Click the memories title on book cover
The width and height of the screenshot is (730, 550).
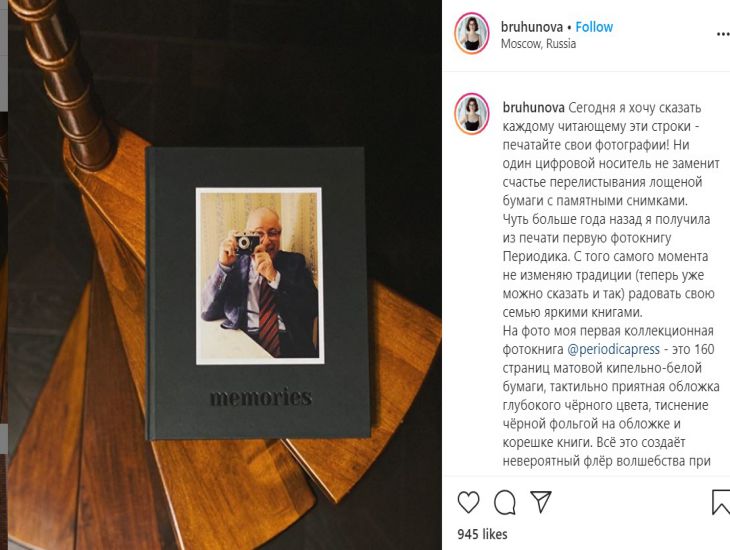click(261, 398)
